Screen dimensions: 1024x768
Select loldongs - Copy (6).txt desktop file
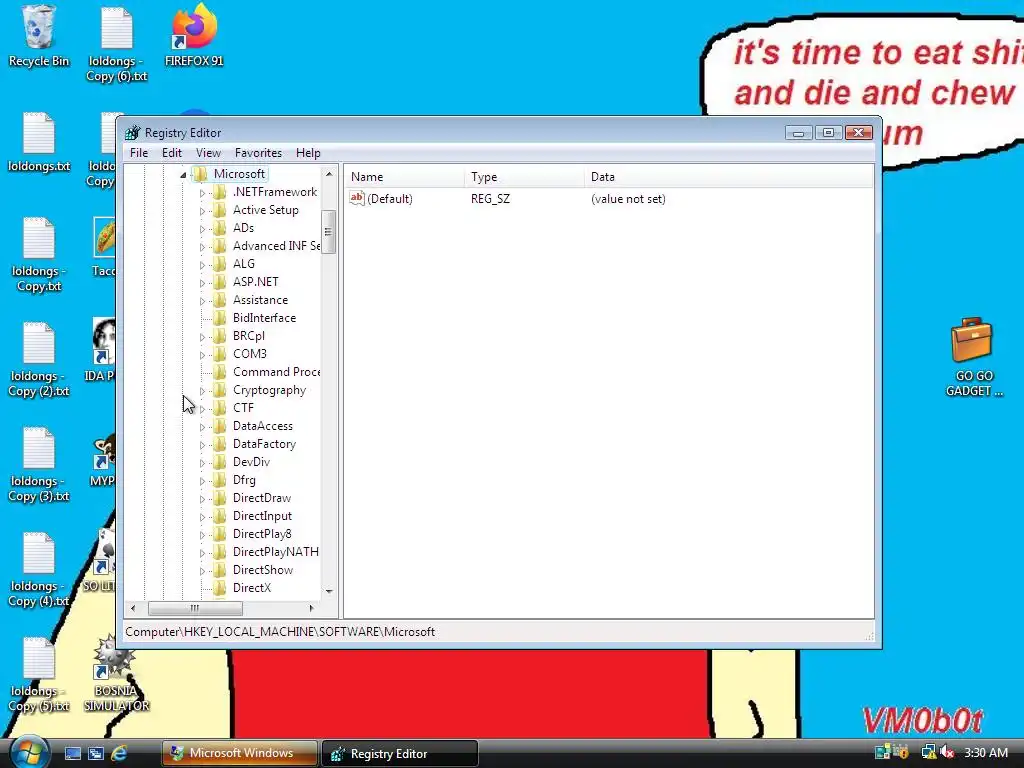117,44
